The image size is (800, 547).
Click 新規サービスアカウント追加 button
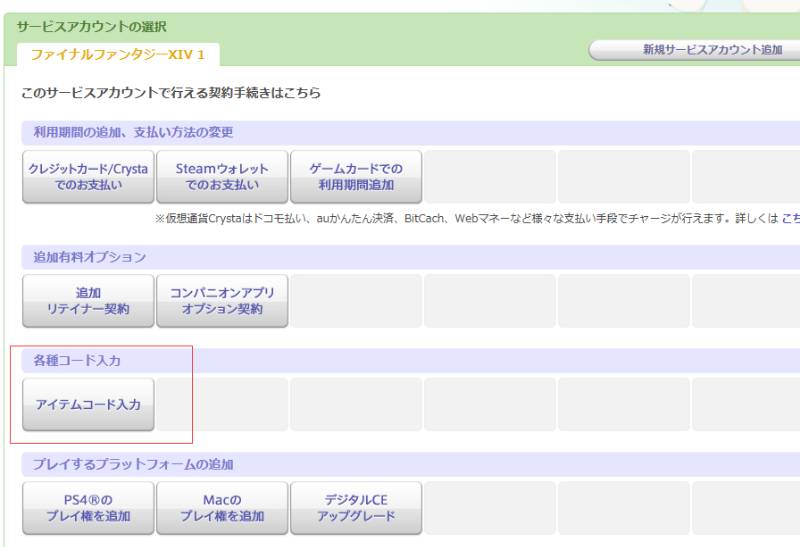point(694,50)
